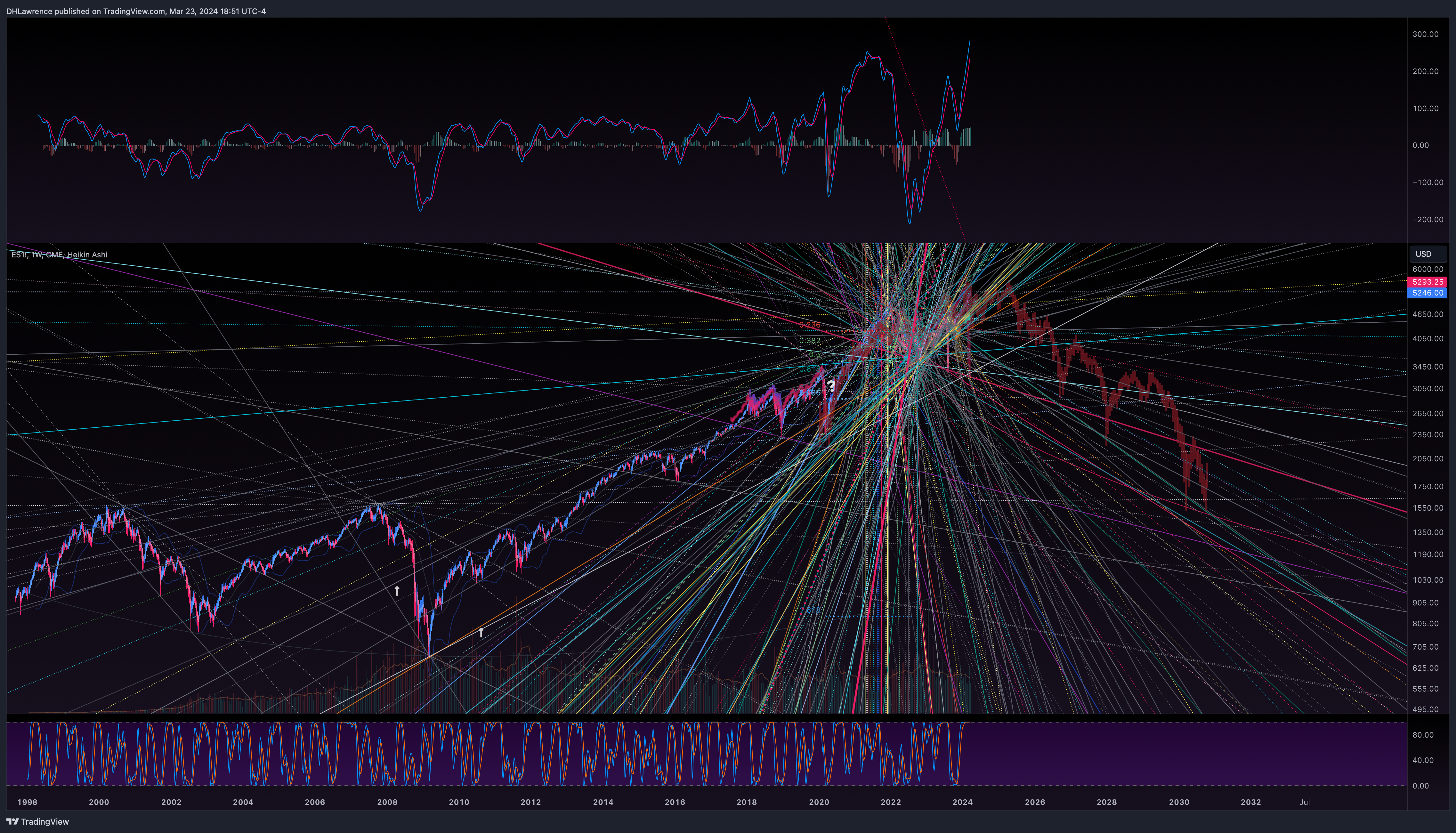Viewport: 1456px width, 833px height.
Task: Click the red 5293.25 price label
Action: pos(1427,282)
